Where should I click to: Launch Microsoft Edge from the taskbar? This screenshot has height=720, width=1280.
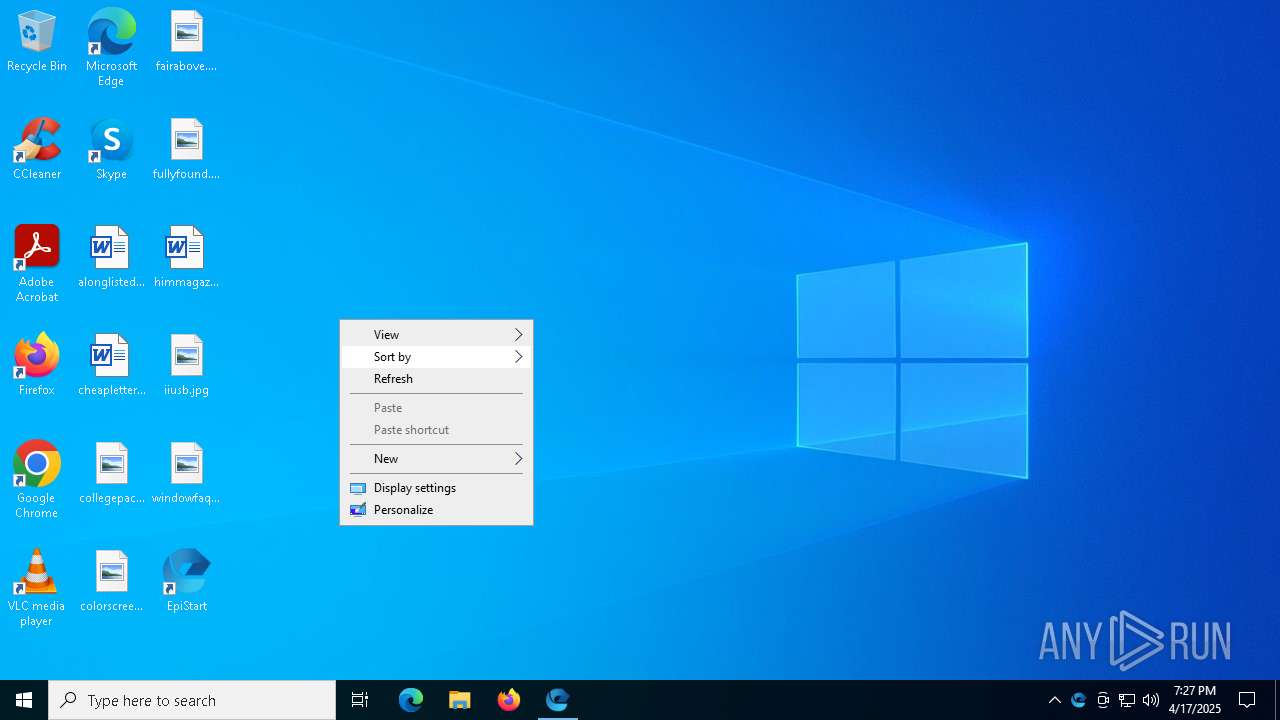[411, 700]
